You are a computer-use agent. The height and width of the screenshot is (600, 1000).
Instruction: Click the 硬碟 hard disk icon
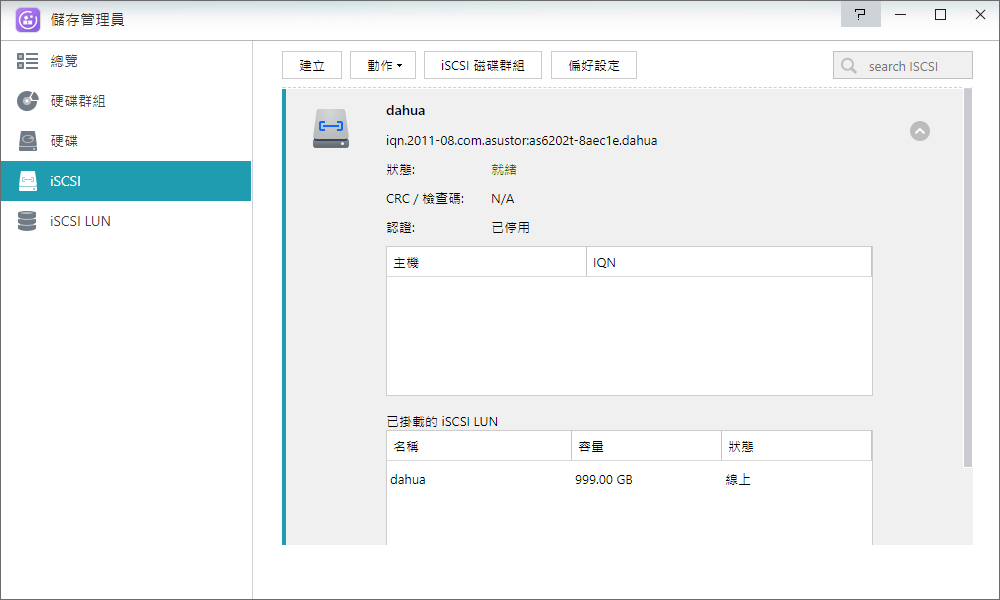tap(28, 141)
